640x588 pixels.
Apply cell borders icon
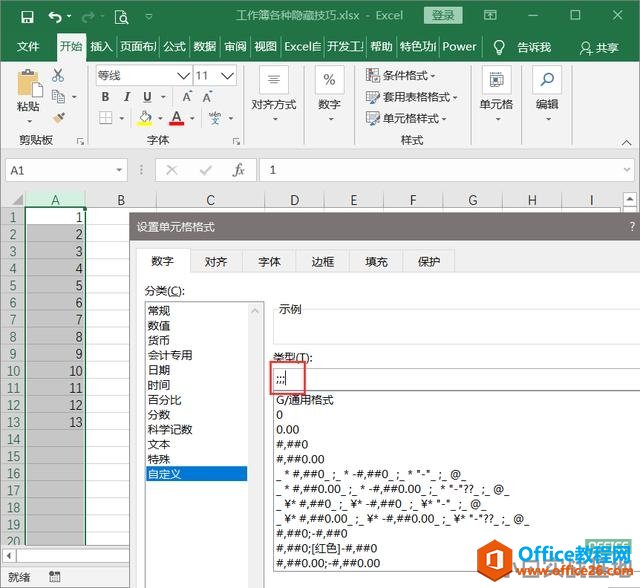point(105,118)
